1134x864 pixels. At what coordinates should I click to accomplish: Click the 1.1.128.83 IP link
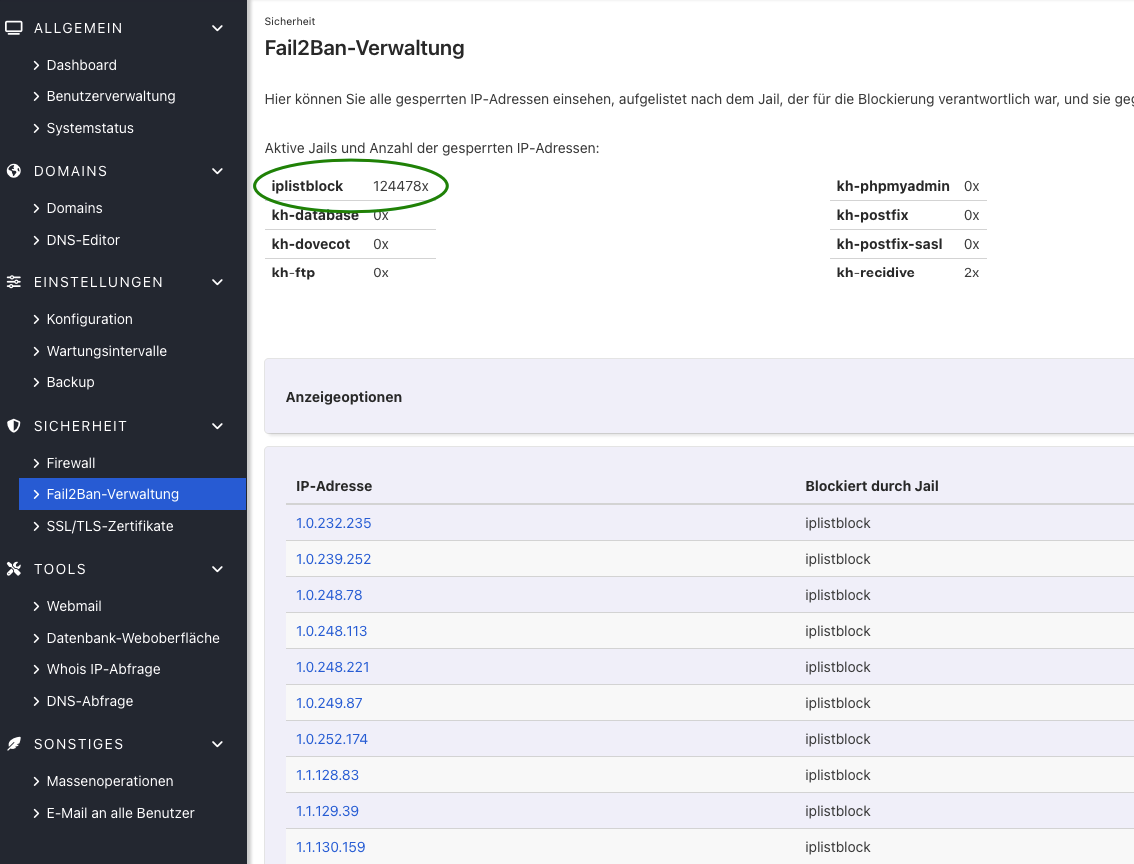pyautogui.click(x=327, y=775)
